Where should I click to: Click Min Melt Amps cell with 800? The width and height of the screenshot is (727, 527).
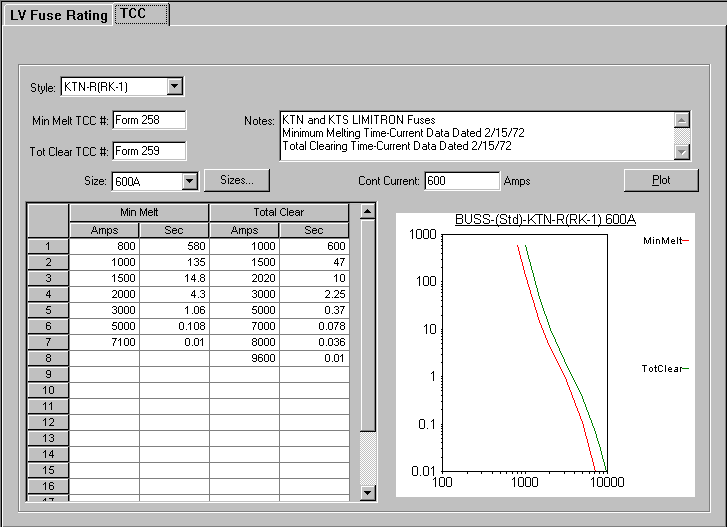click(104, 246)
